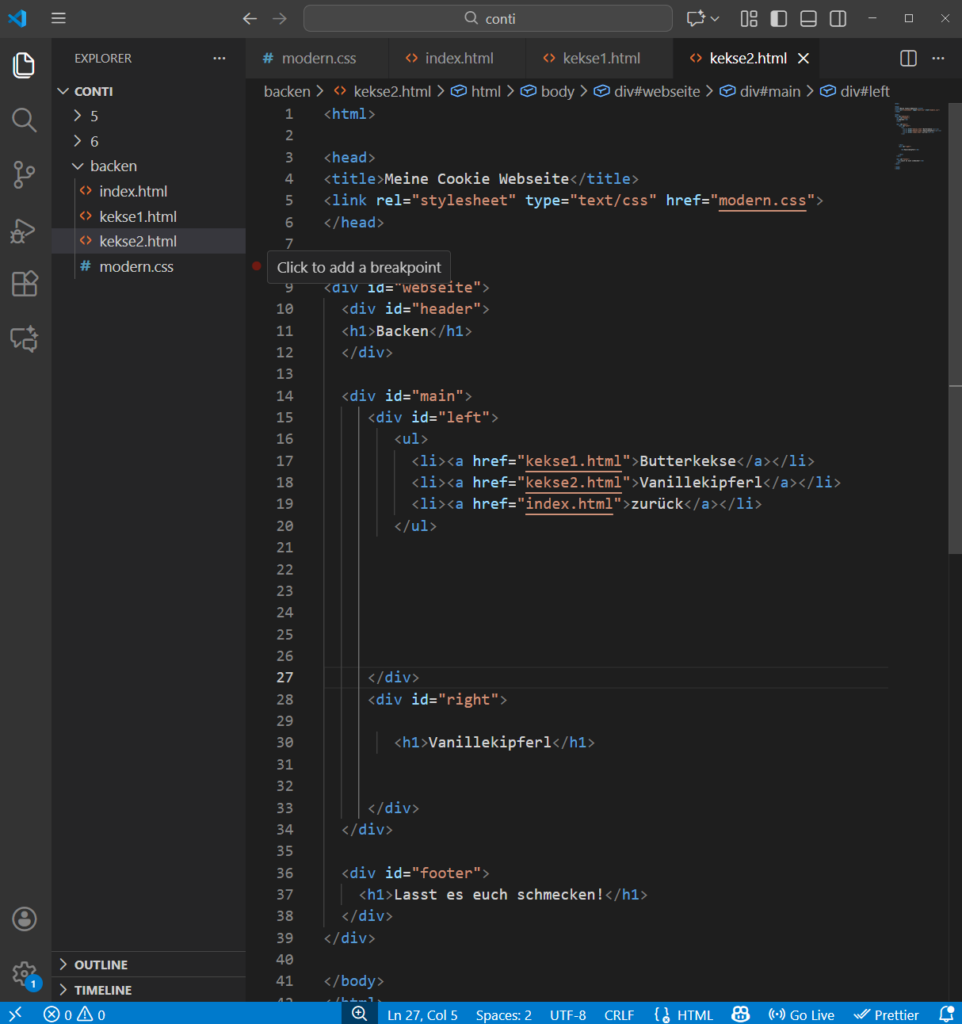Toggle the Secondary Side Bar visibility

(838, 19)
